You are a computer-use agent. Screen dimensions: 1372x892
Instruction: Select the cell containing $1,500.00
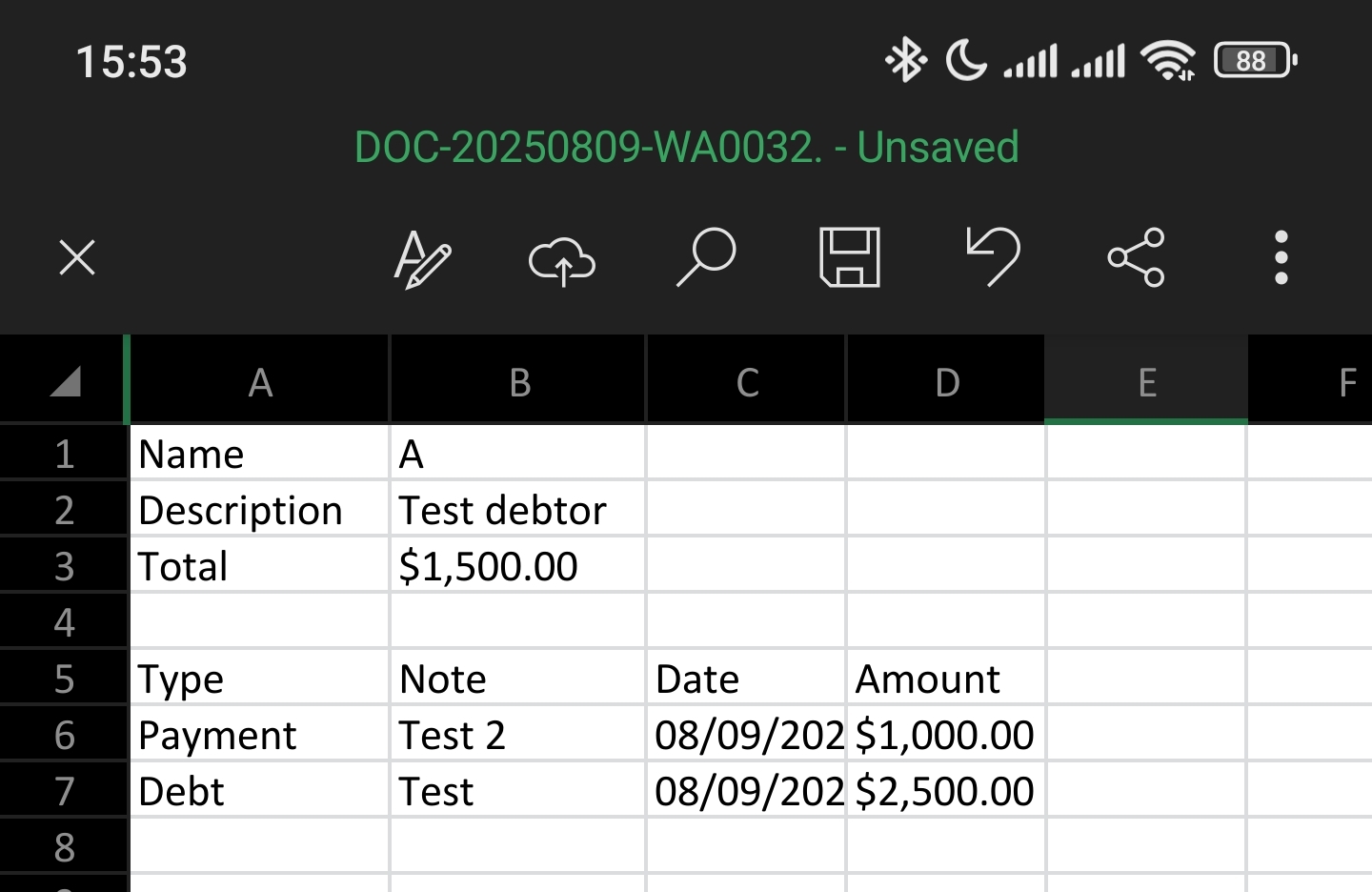pyautogui.click(x=517, y=566)
